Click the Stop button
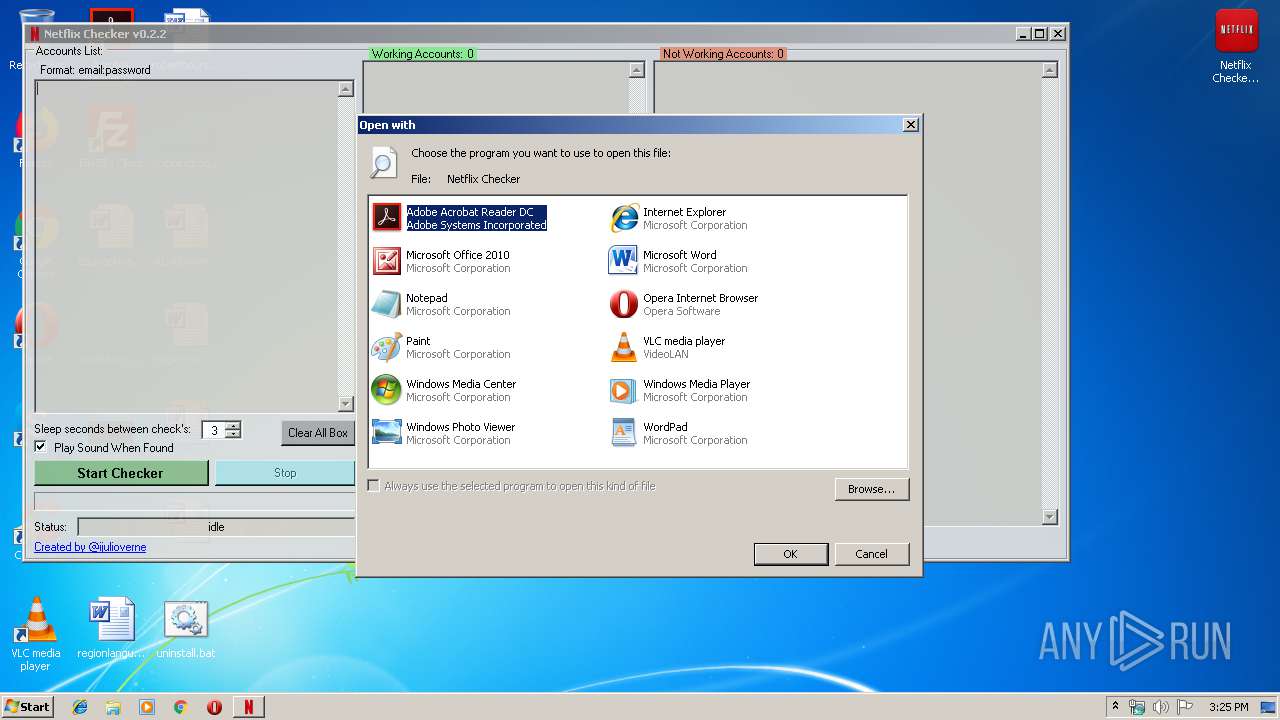Viewport: 1280px width, 720px height. coord(285,473)
